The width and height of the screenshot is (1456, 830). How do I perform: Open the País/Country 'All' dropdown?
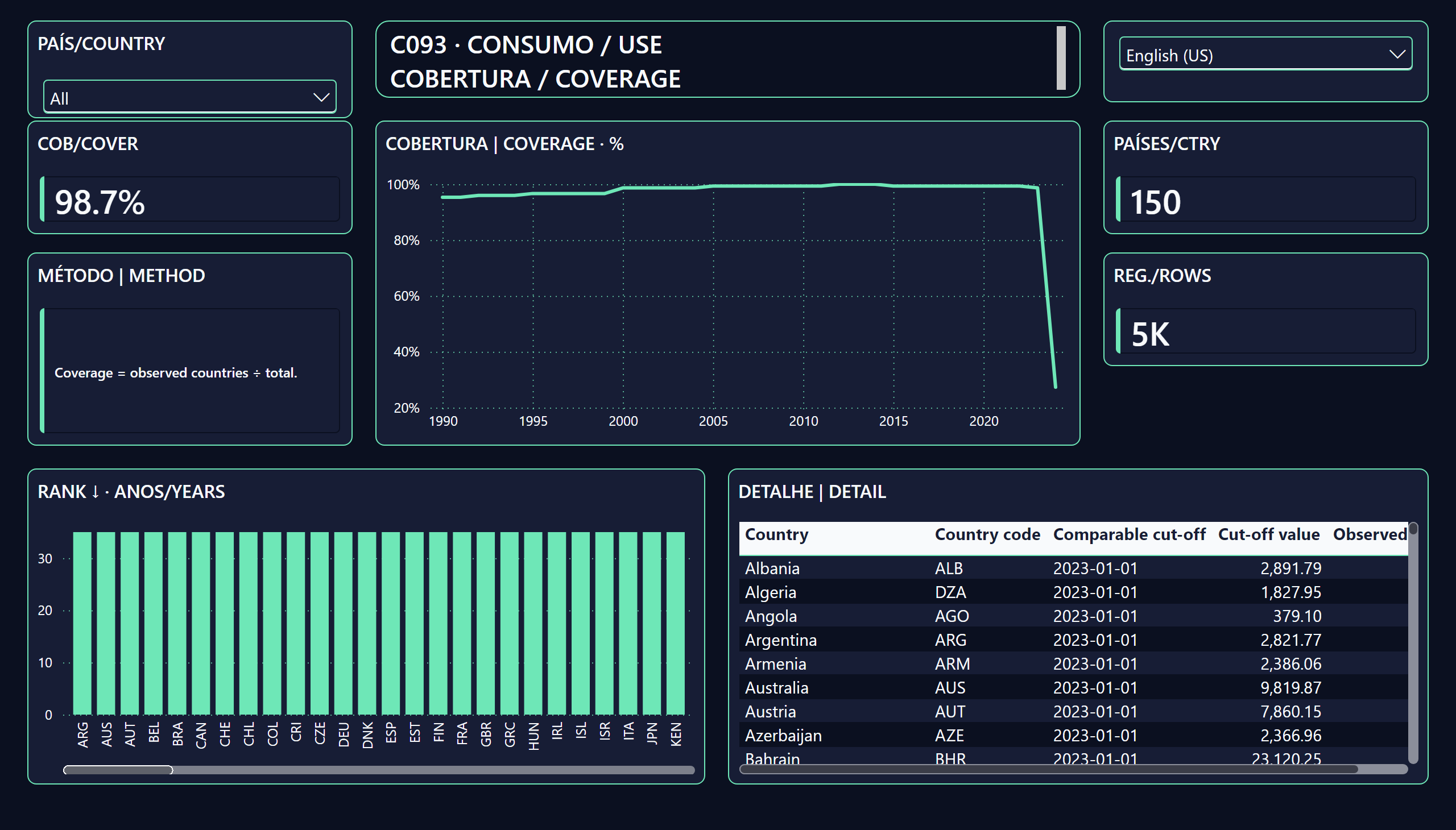coord(189,97)
